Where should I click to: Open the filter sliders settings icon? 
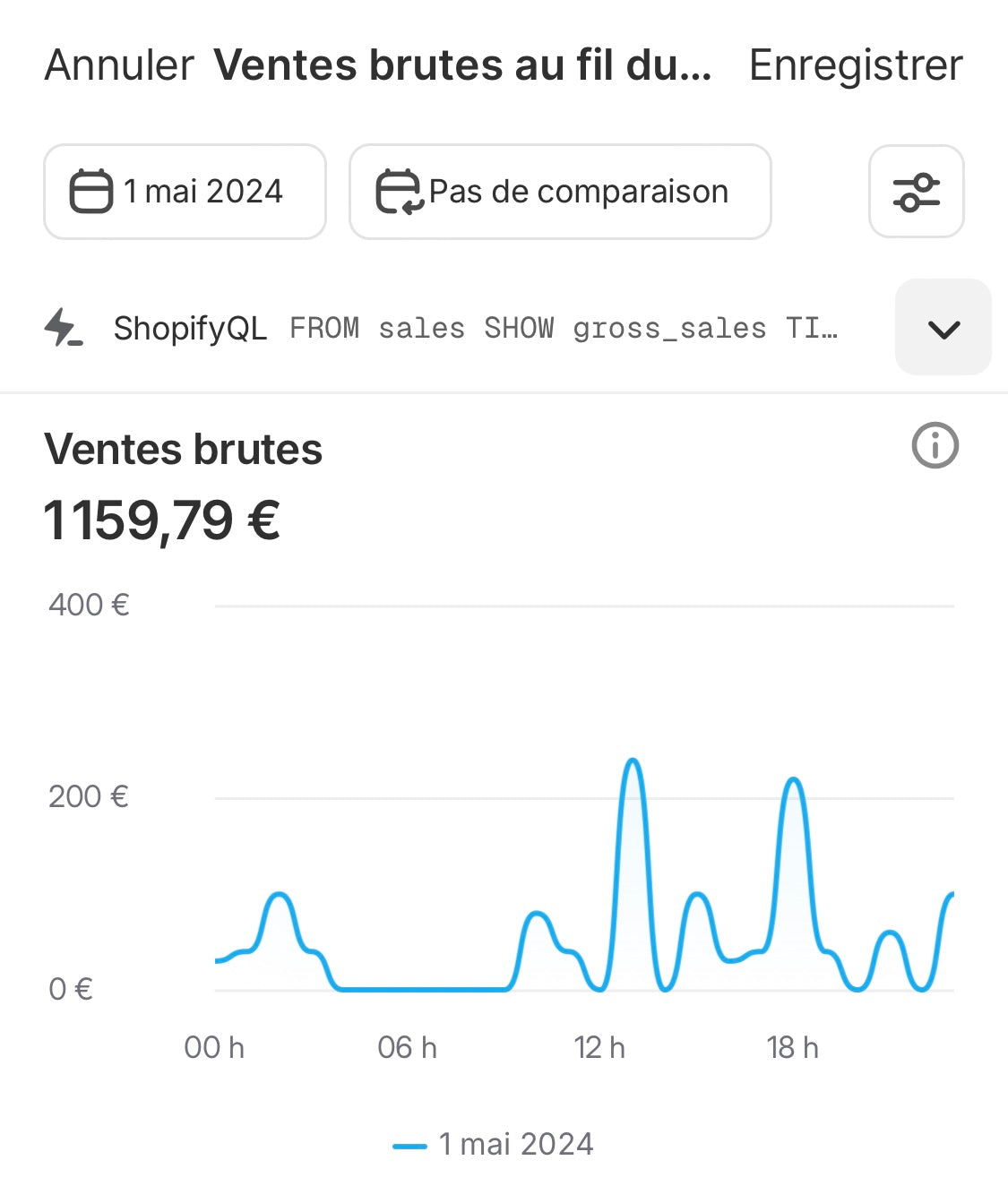(x=916, y=192)
